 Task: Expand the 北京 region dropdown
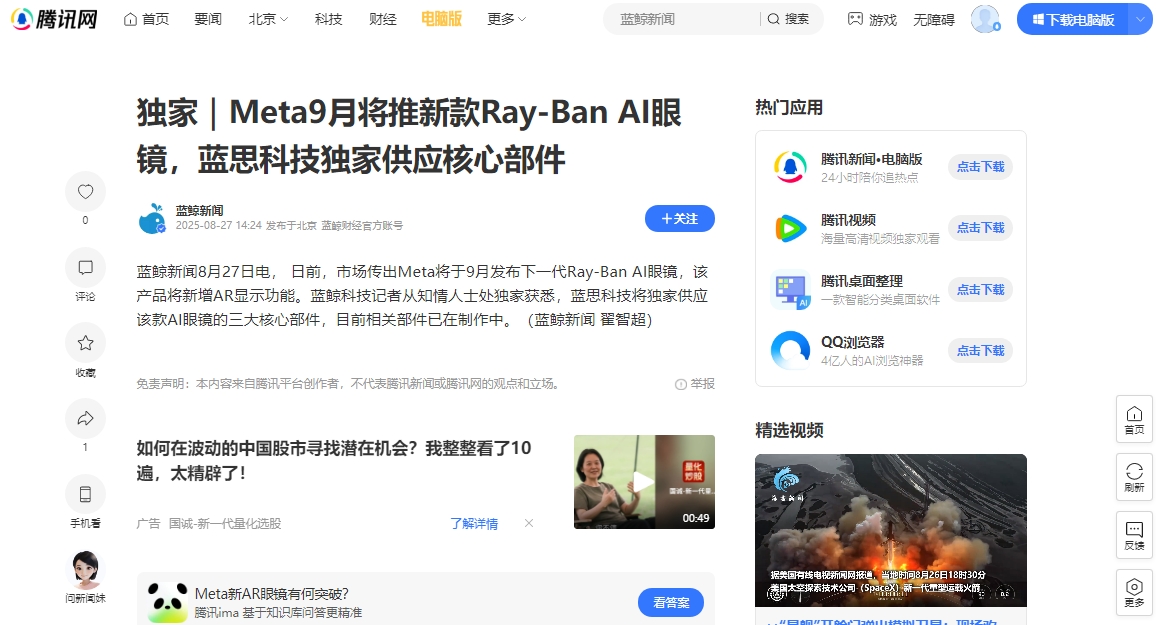pos(268,19)
